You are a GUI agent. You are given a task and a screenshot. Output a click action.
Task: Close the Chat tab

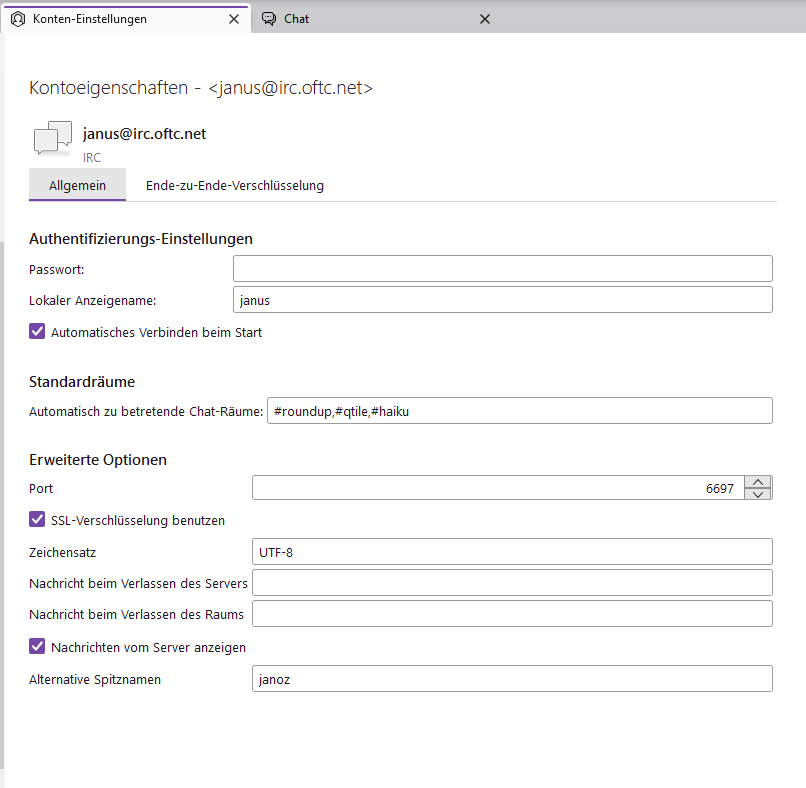[485, 19]
